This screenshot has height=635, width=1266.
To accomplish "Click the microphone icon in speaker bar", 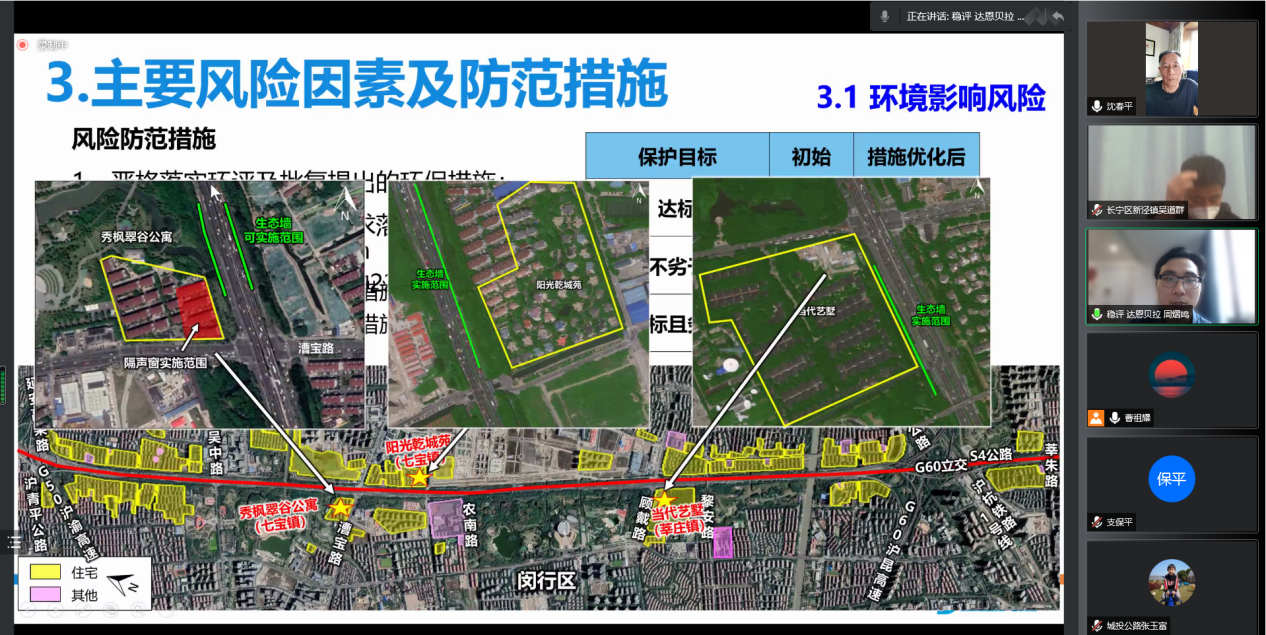I will (884, 16).
